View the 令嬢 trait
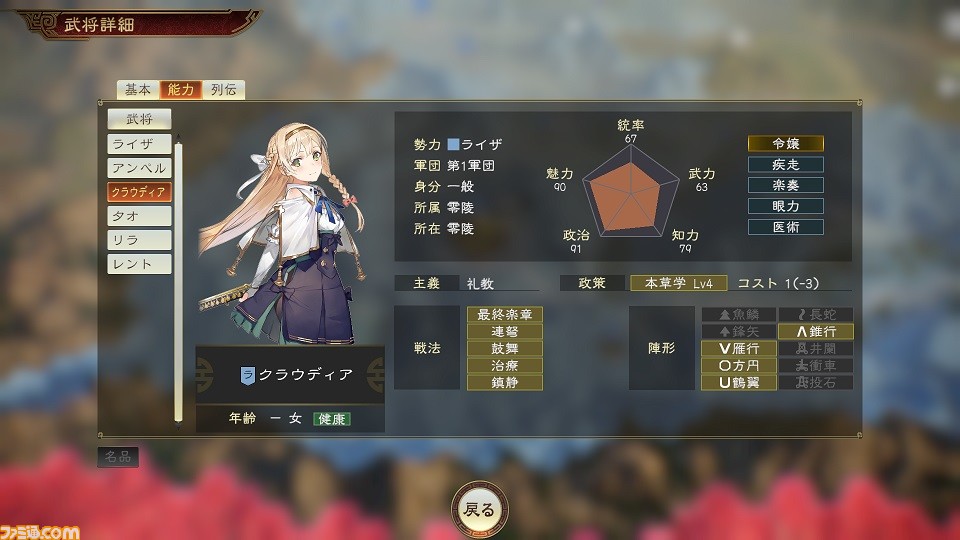Viewport: 960px width, 540px height. click(x=786, y=144)
